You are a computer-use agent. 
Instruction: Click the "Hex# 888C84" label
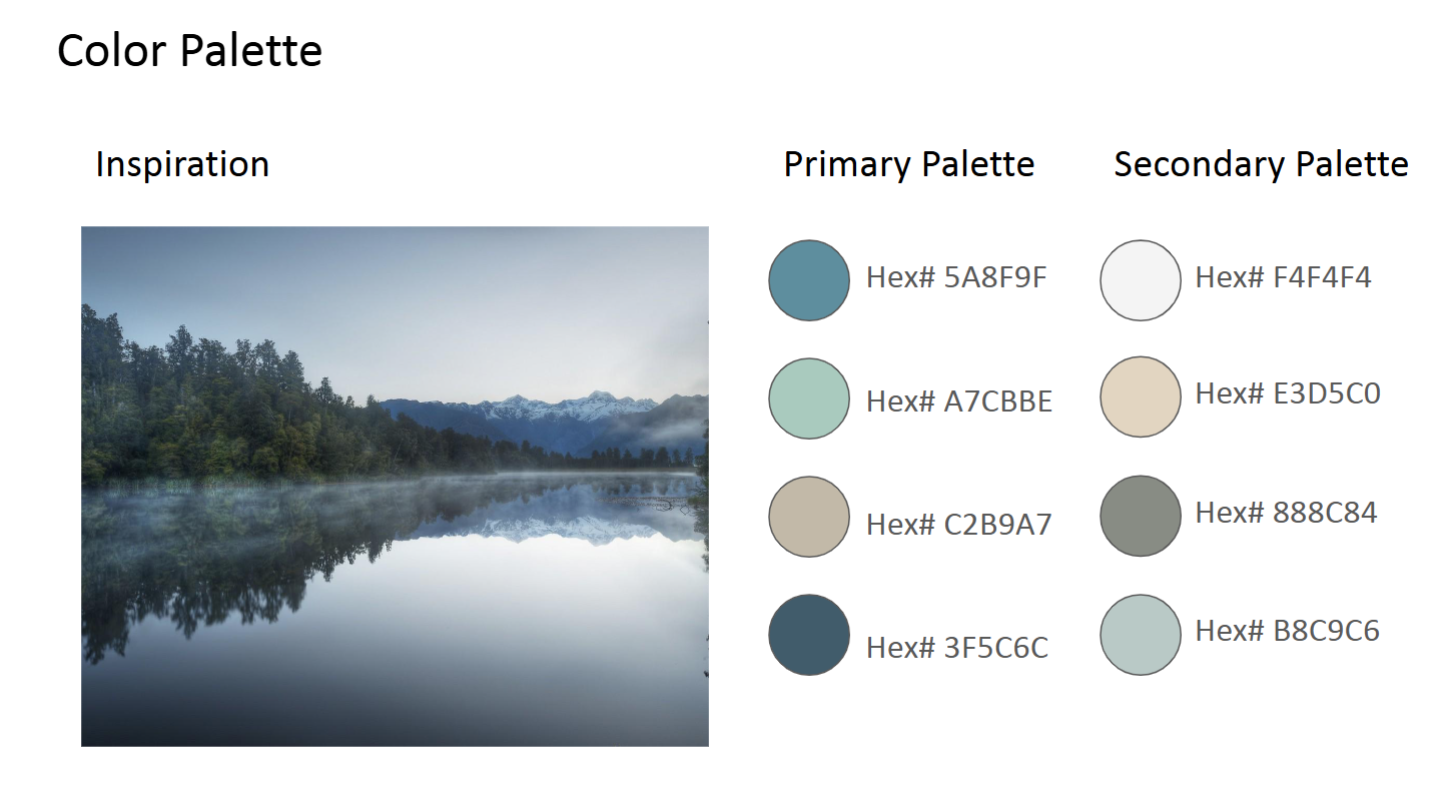1286,513
